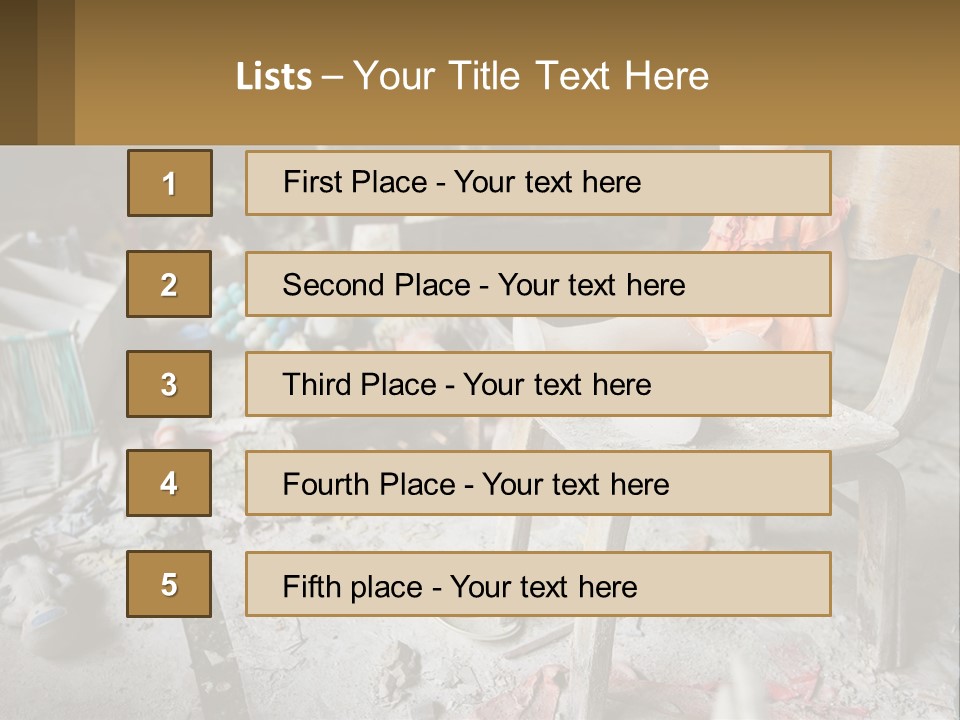Click the number 1 box
This screenshot has width=960, height=720.
pyautogui.click(x=170, y=183)
